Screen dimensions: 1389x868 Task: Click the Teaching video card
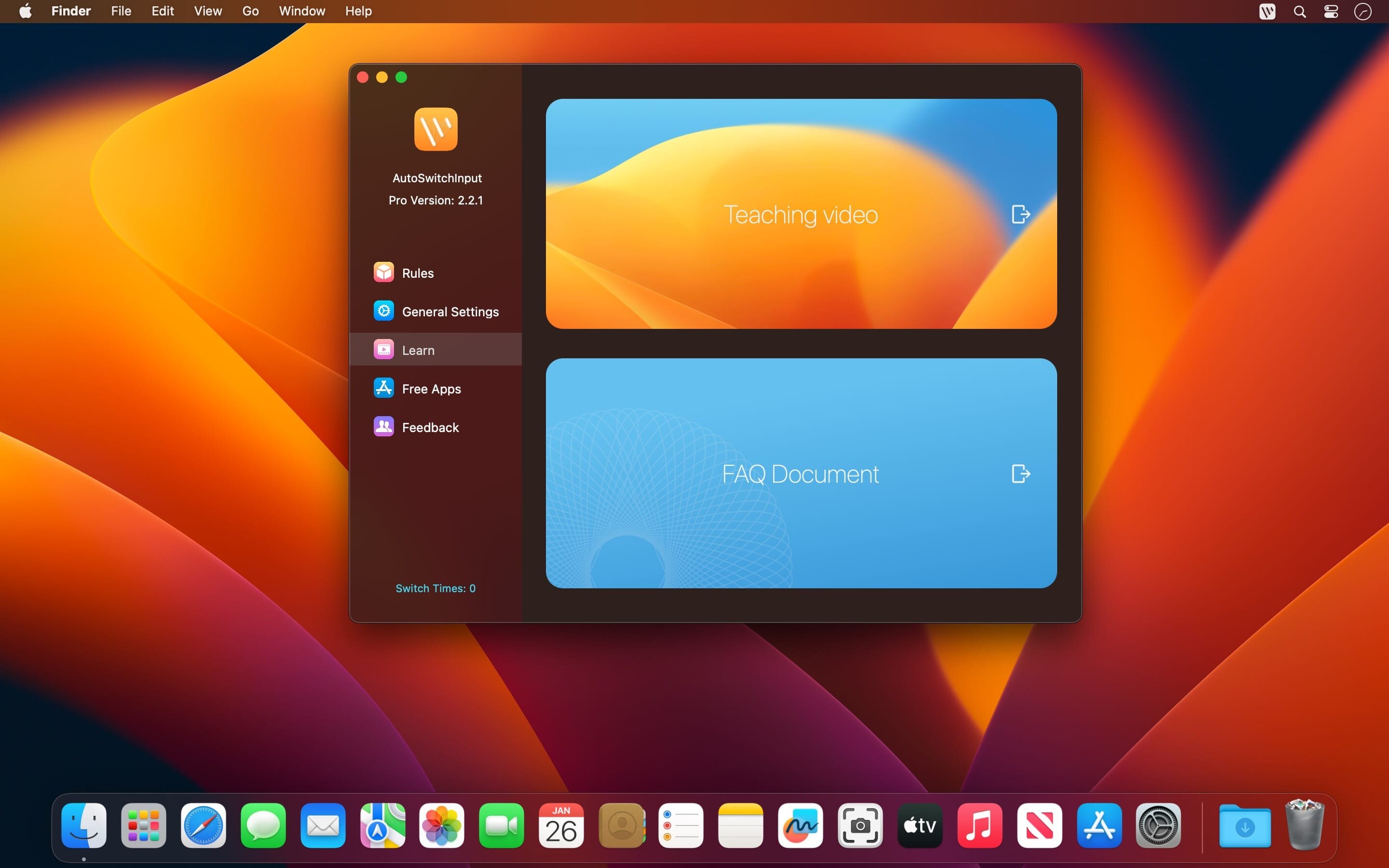[800, 214]
